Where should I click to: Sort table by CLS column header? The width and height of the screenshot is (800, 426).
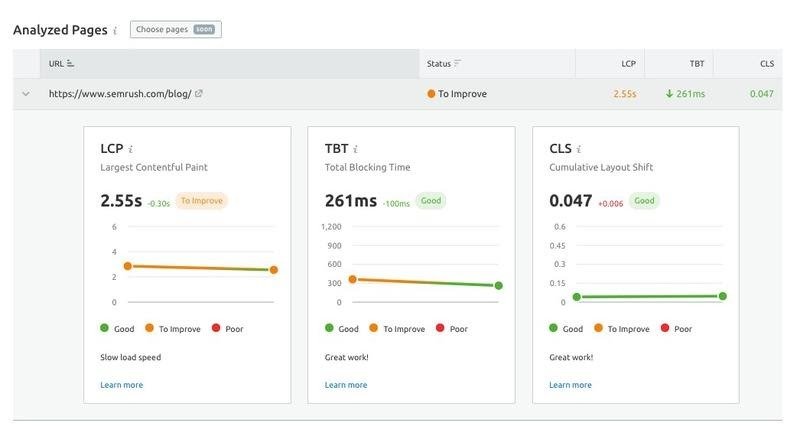click(x=766, y=64)
